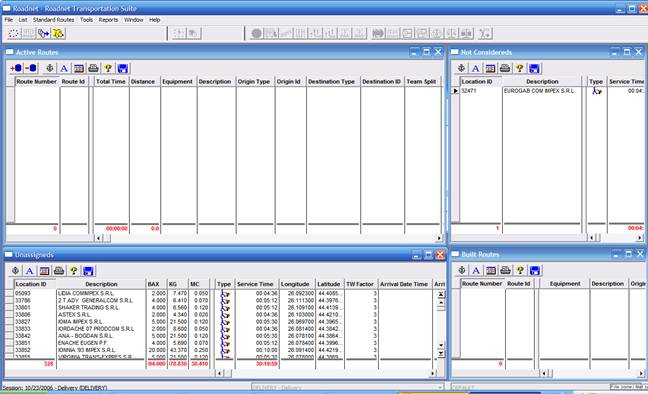Image resolution: width=648 pixels, height=394 pixels.
Task: Click the font icon in Not Considereds toolbar
Action: pos(476,68)
